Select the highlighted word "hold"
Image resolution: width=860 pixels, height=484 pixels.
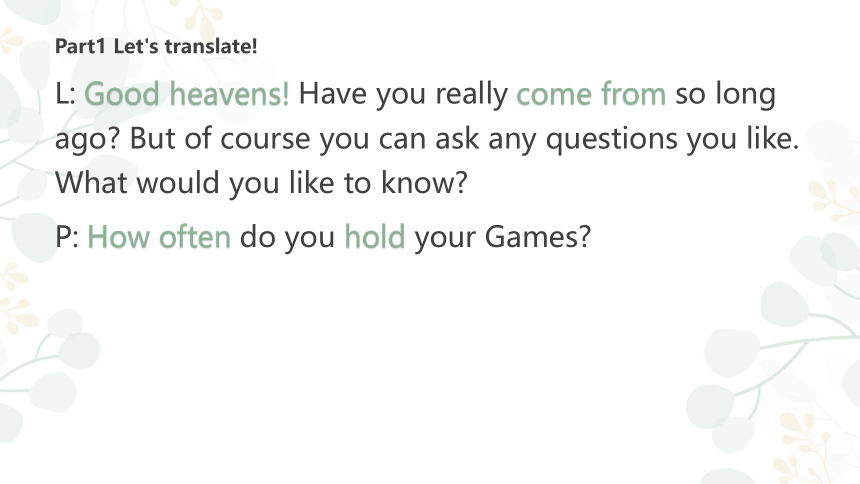(x=375, y=237)
